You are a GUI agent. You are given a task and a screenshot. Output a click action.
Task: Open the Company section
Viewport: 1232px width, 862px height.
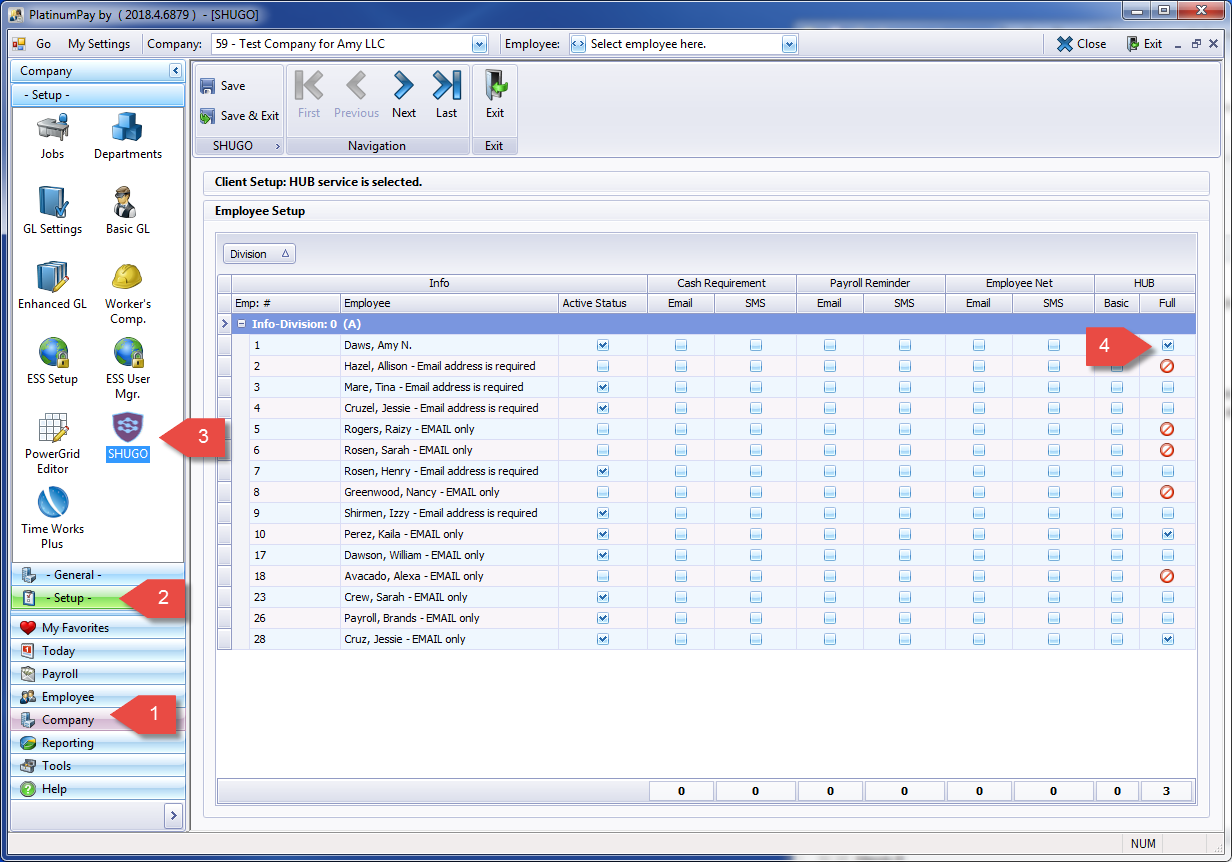[x=98, y=720]
